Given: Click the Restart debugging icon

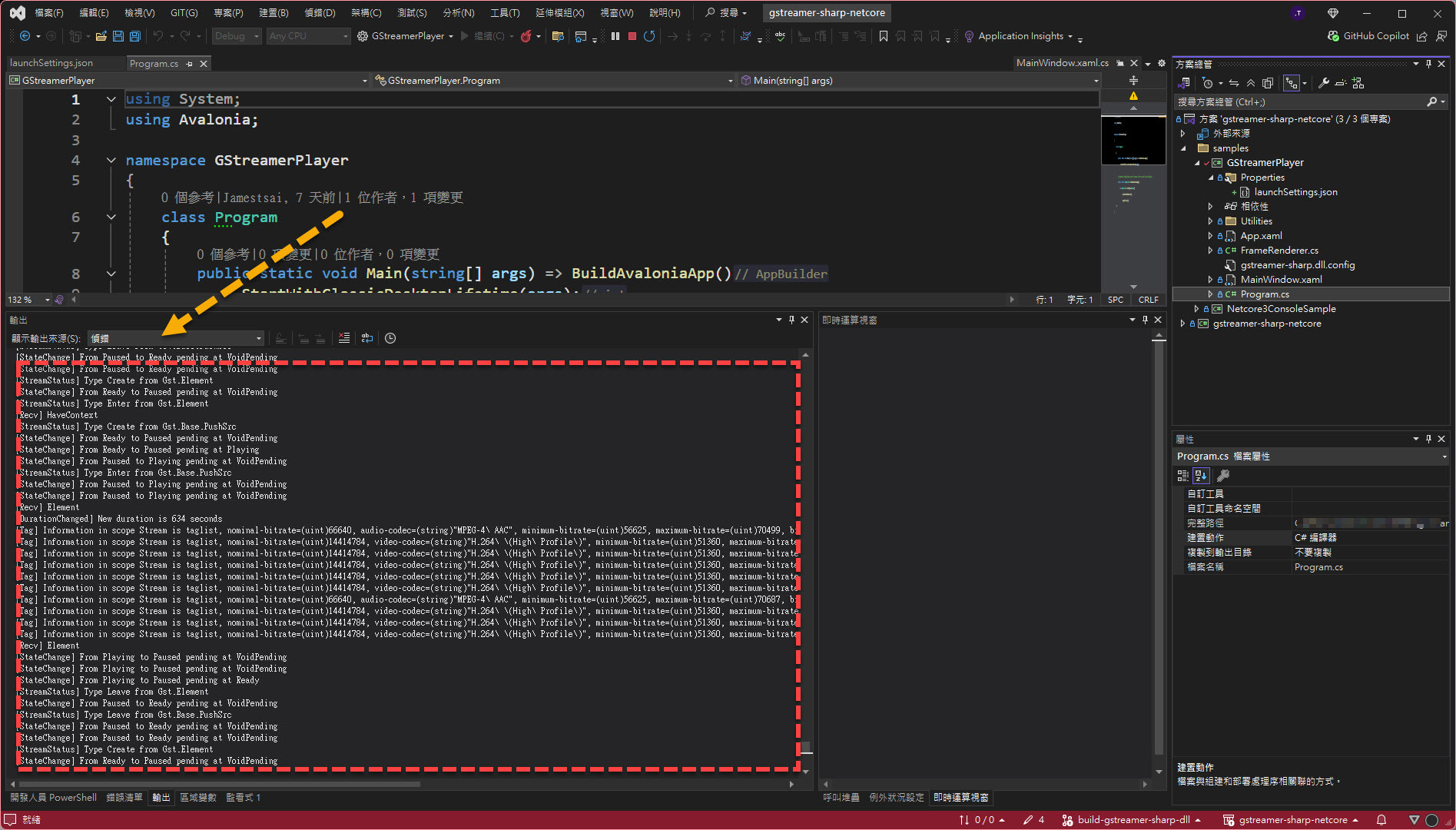Looking at the screenshot, I should (x=649, y=36).
